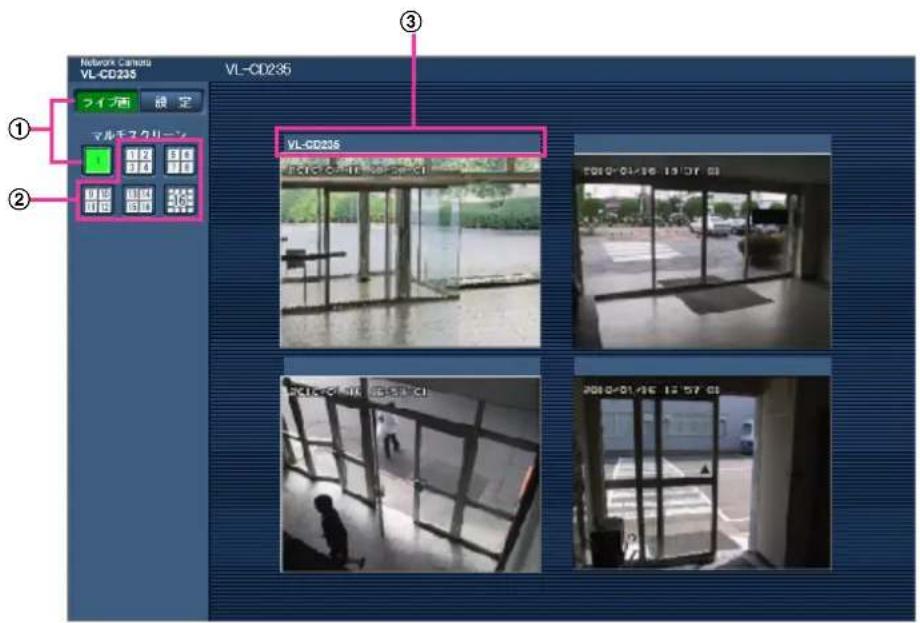This screenshot has height=623, width=920.
Task: Switch to cameras 13-16 multiscreen layout
Action: tap(139, 200)
